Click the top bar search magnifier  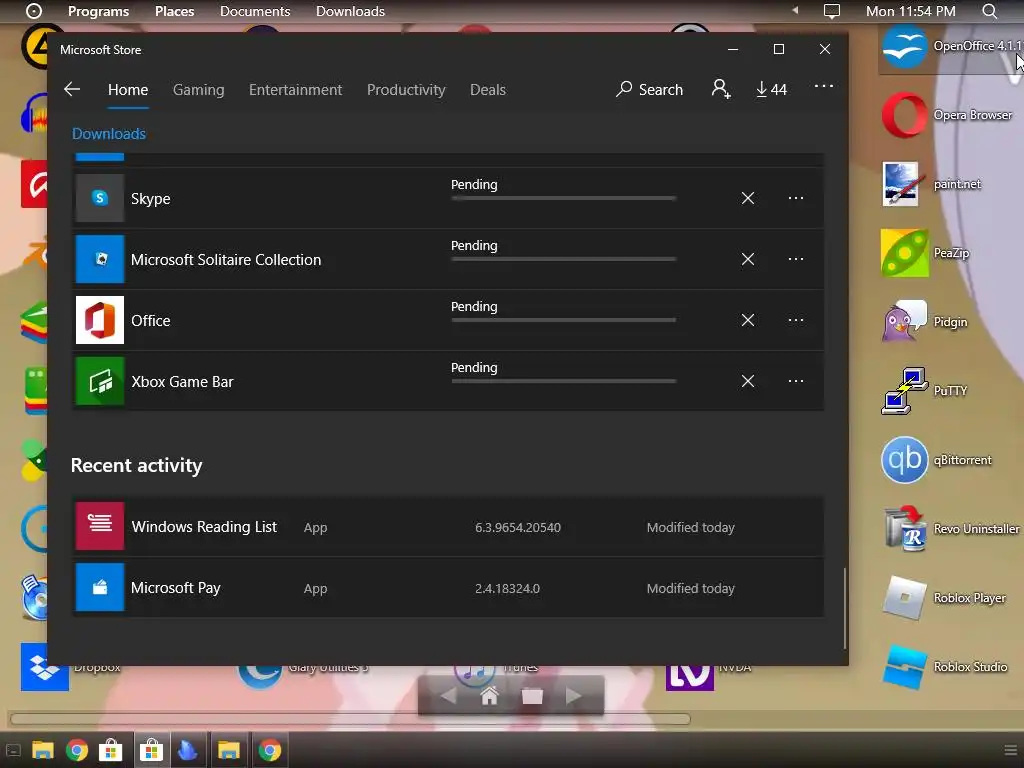(x=989, y=11)
